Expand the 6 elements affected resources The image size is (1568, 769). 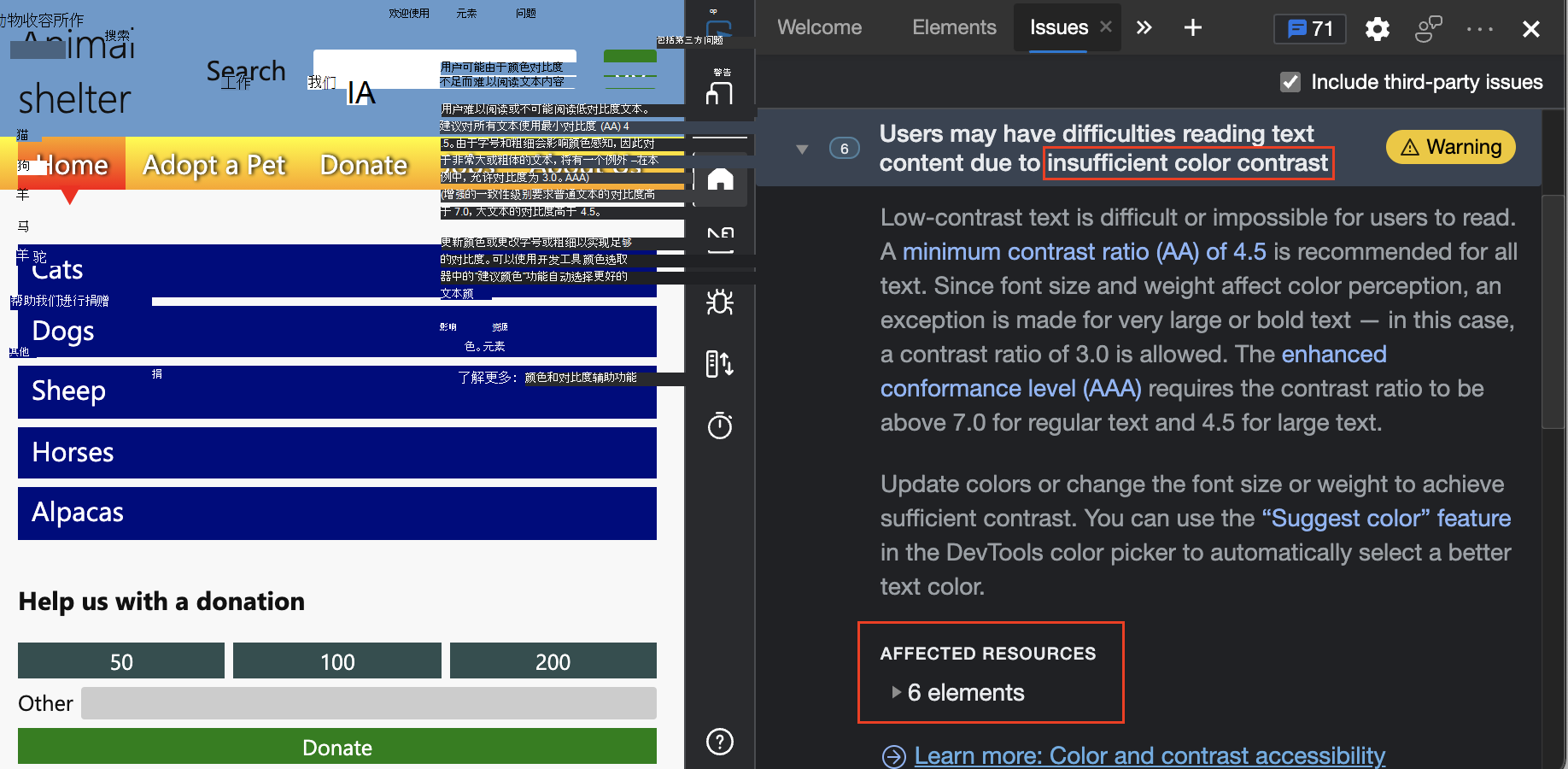[957, 692]
